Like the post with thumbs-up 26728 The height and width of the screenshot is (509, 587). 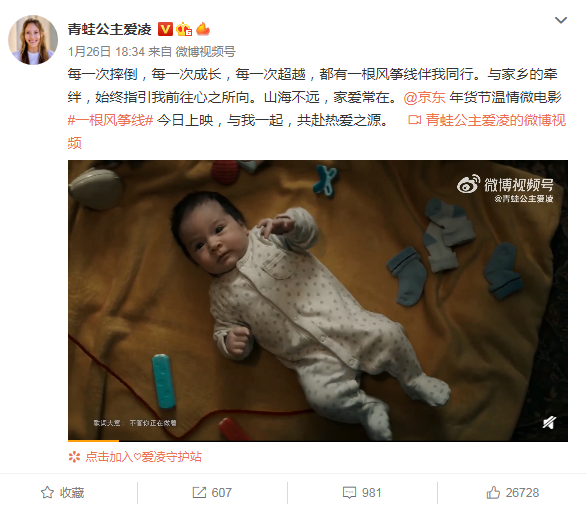[513, 493]
